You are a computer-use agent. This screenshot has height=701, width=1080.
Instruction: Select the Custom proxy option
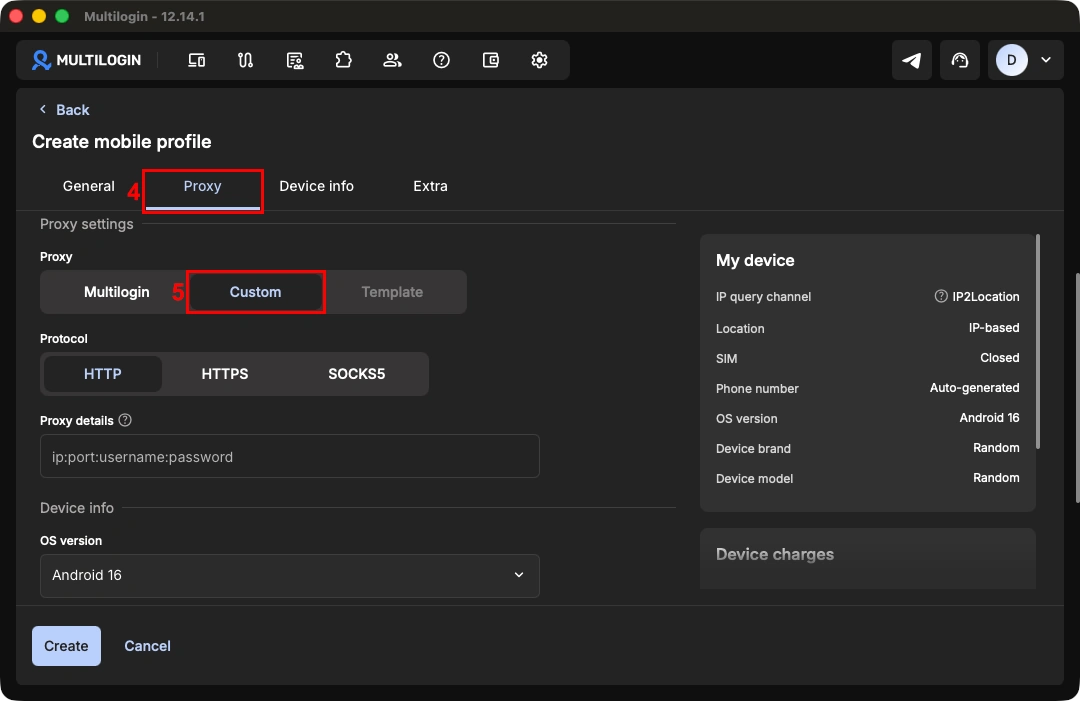coord(256,292)
